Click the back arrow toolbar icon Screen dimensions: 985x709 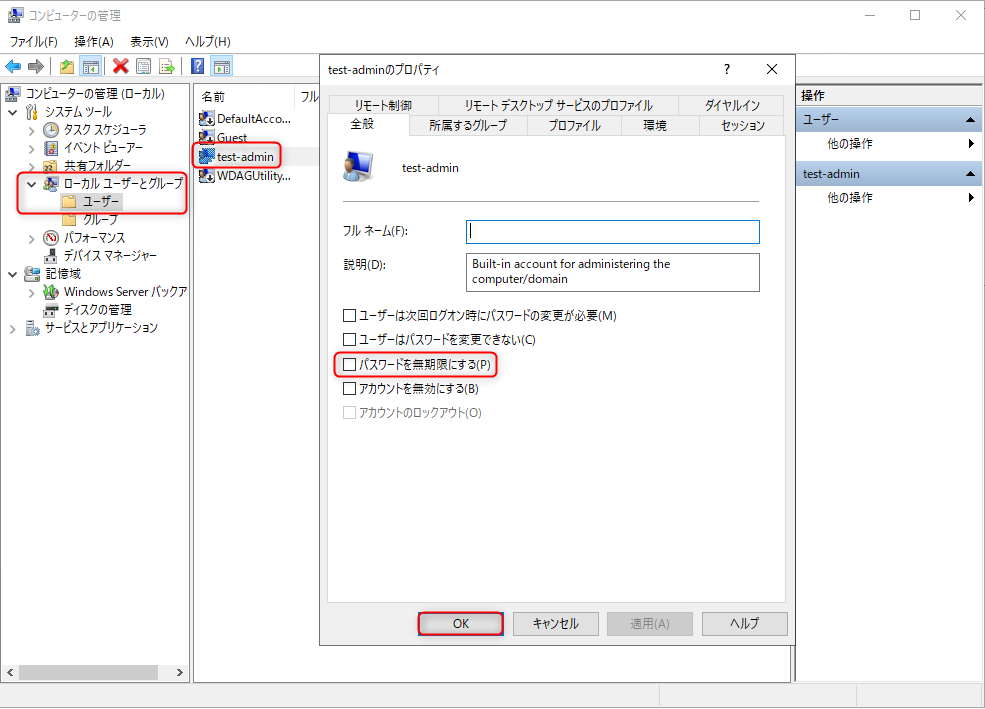point(13,66)
